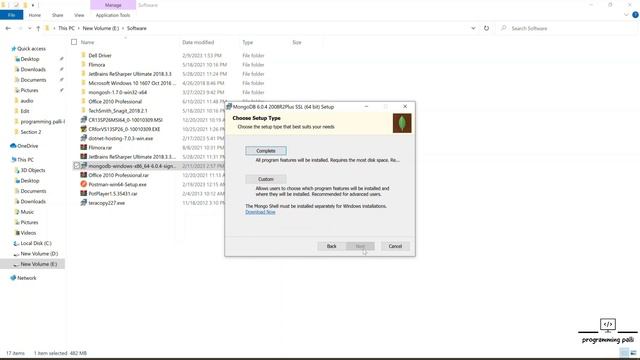Select the Manage contextual tab
This screenshot has height=360, width=640.
113,5
